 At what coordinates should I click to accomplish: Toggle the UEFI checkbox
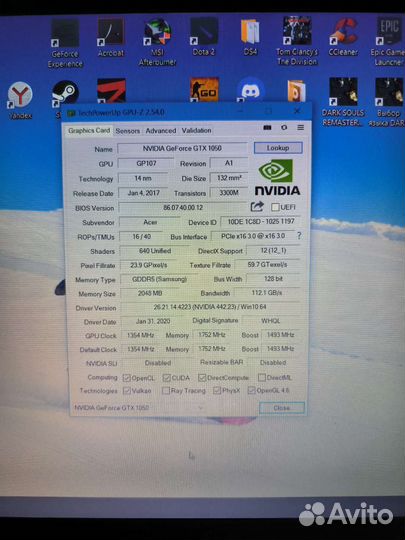(x=275, y=207)
